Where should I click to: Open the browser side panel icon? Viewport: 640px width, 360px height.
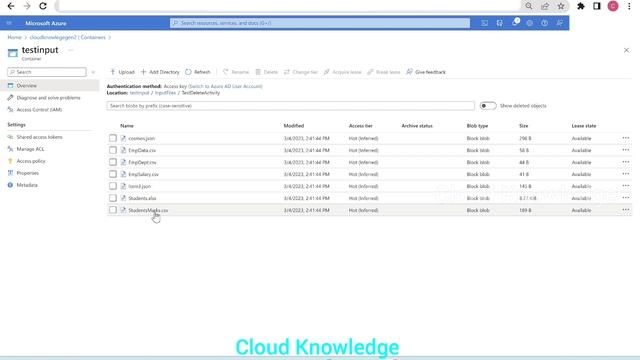pos(597,6)
